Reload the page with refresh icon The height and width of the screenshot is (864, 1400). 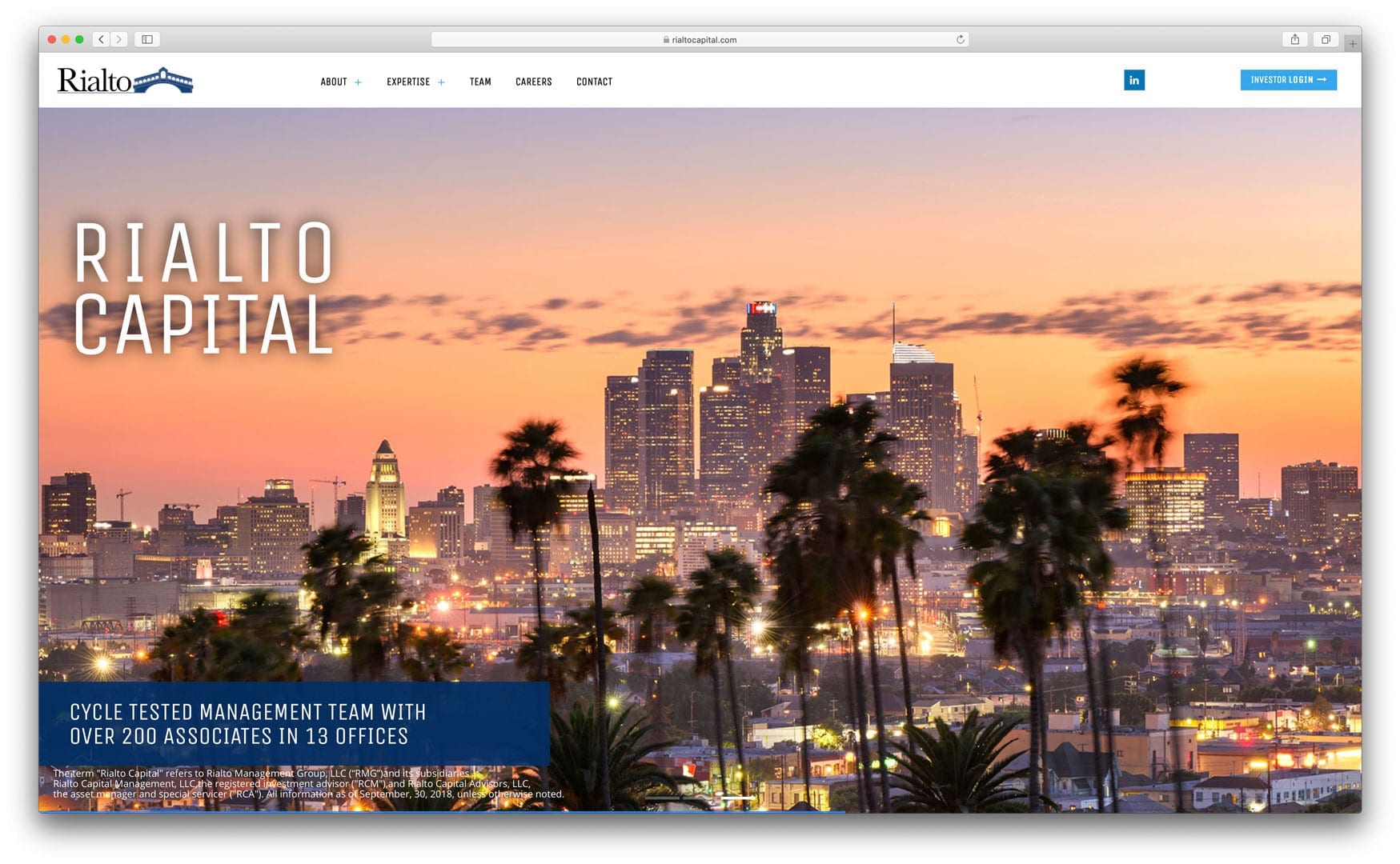point(960,39)
